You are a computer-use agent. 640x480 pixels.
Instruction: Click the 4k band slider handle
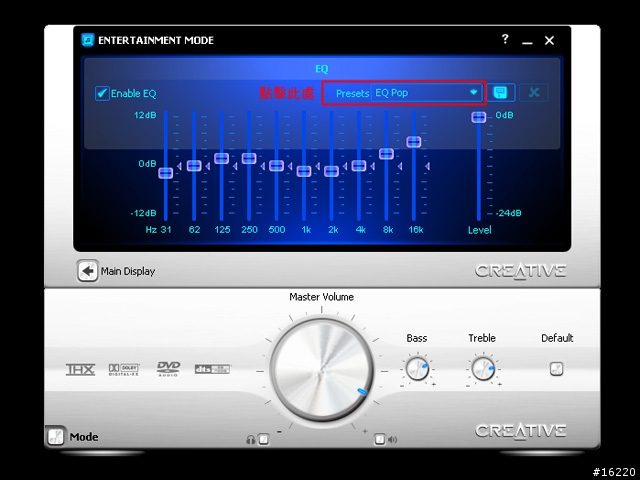[359, 165]
